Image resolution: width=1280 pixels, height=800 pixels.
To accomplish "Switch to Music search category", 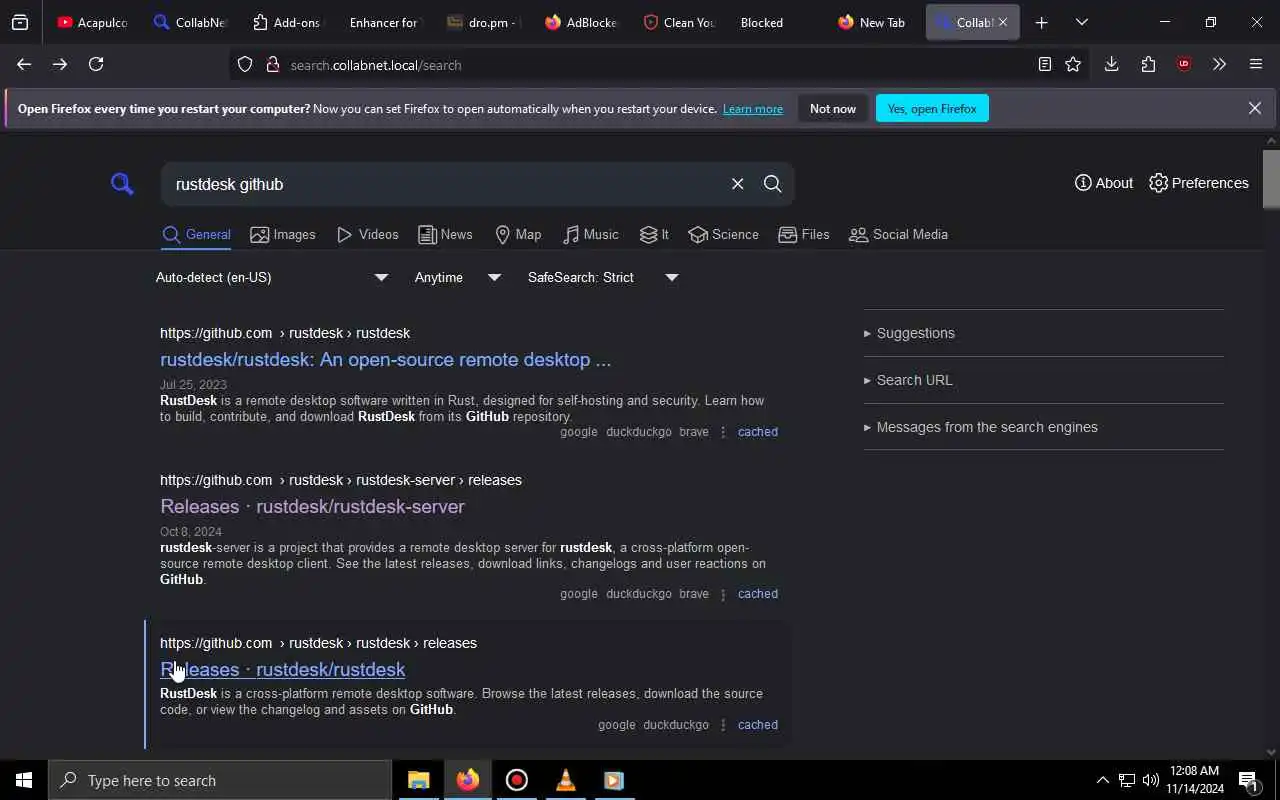I will tap(591, 235).
